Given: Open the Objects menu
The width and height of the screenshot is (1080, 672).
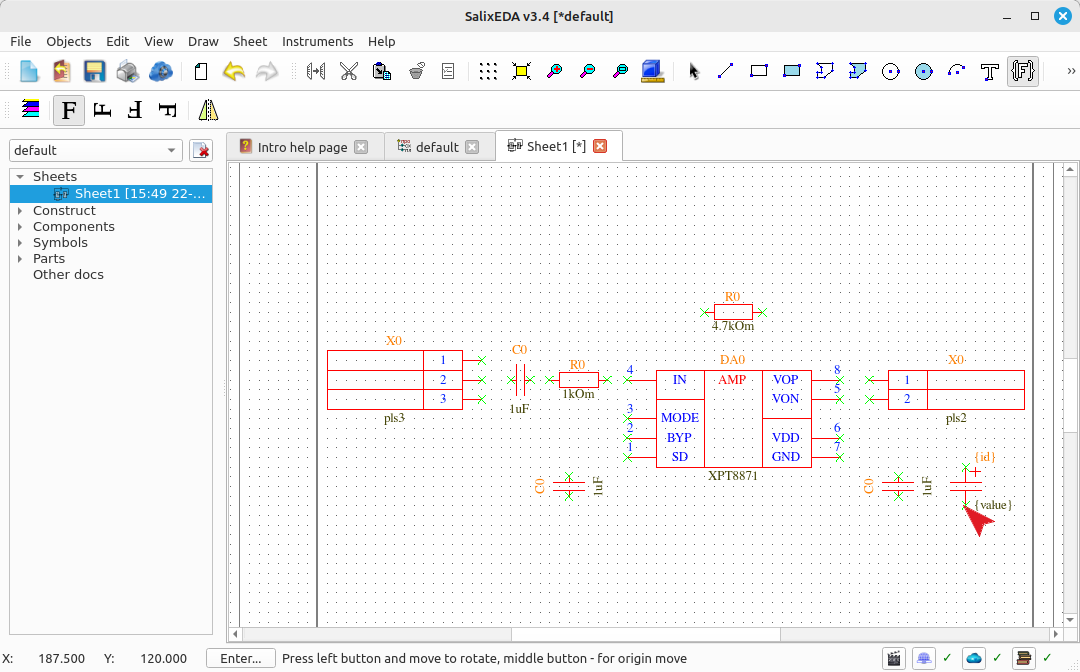Looking at the screenshot, I should click(69, 41).
